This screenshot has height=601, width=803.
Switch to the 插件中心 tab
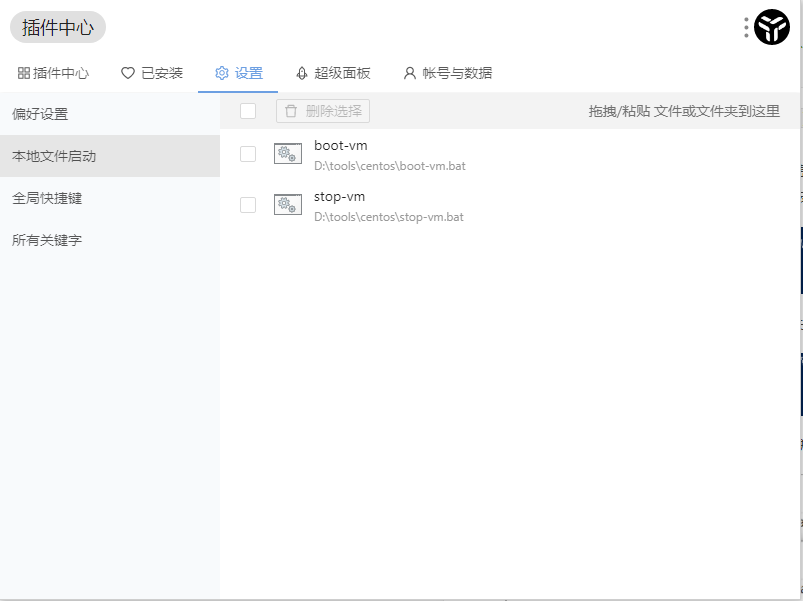point(53,73)
